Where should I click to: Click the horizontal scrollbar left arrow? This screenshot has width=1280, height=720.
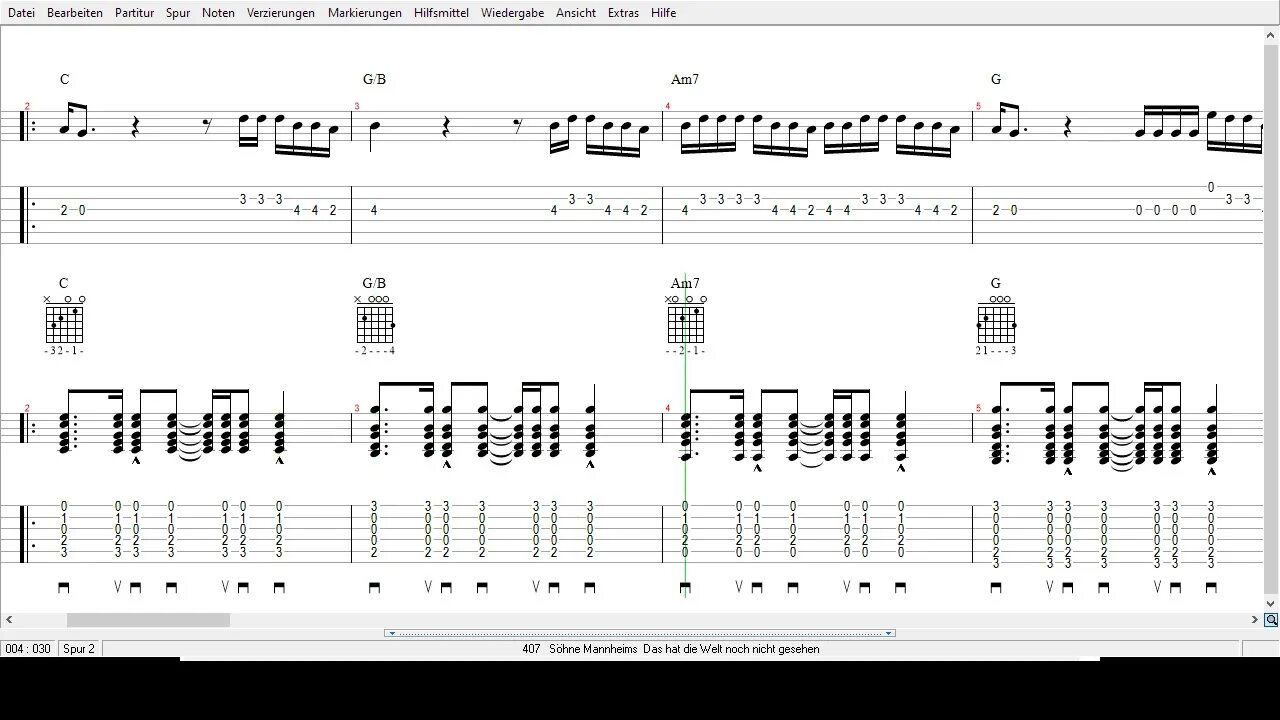coord(8,620)
